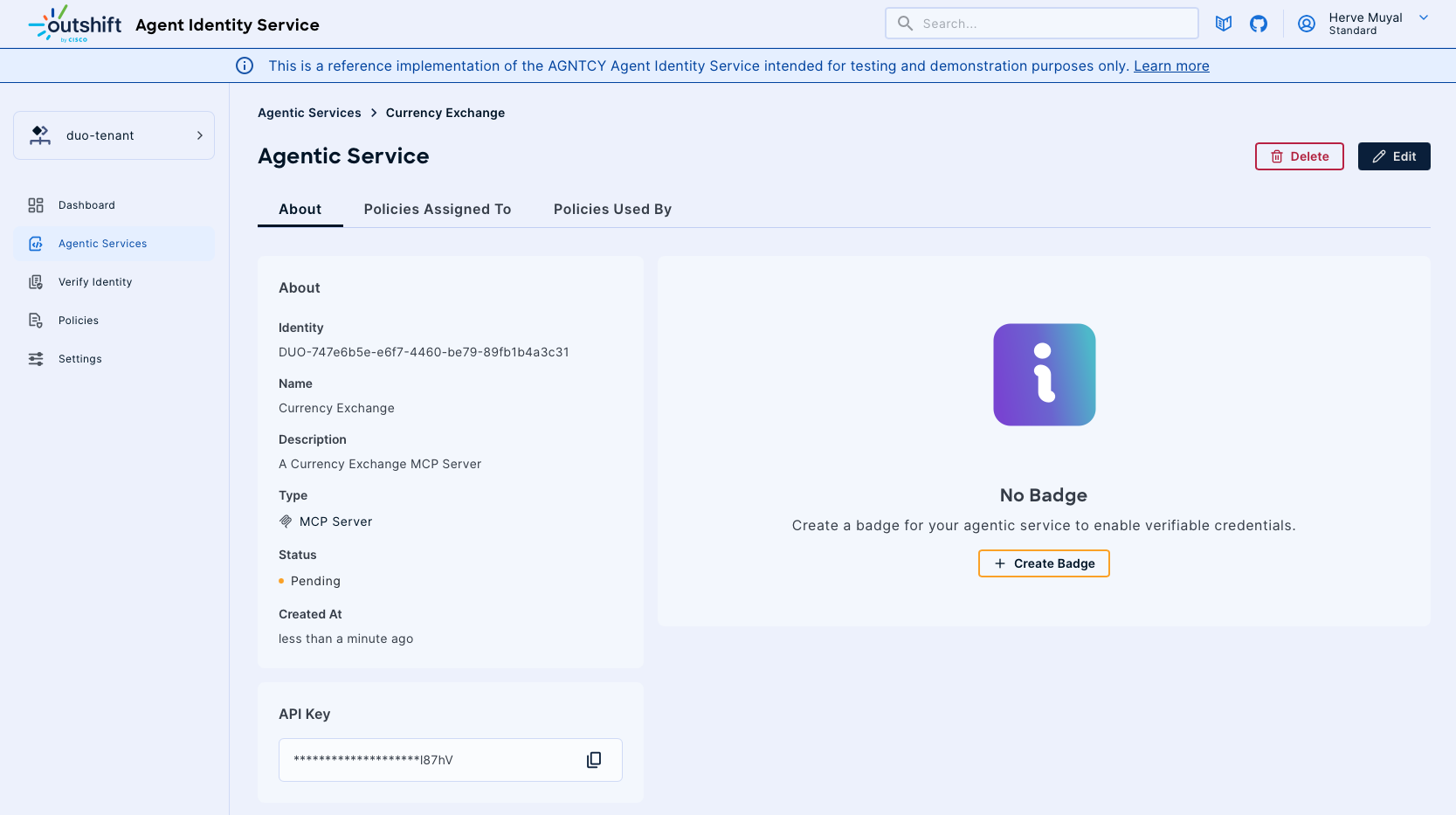Copy the API Key using the copy icon
The image size is (1456, 815).
tap(594, 759)
